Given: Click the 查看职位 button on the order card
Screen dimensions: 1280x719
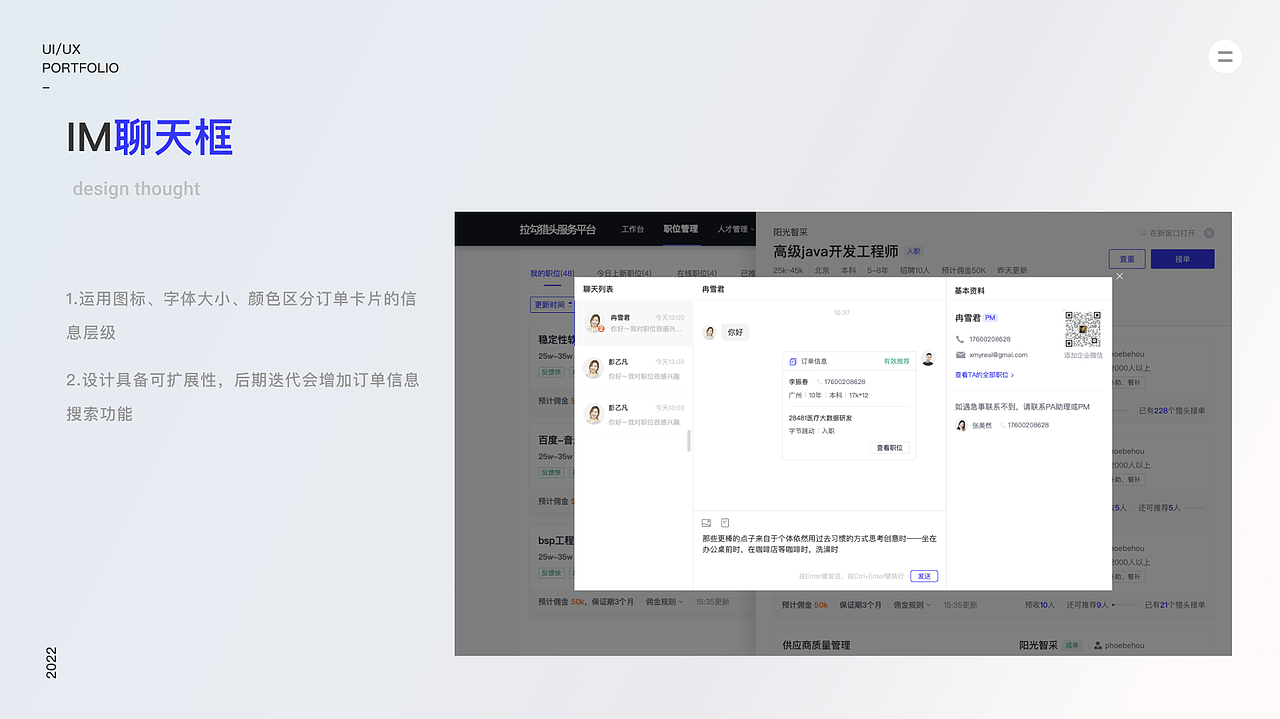Looking at the screenshot, I should point(890,448).
